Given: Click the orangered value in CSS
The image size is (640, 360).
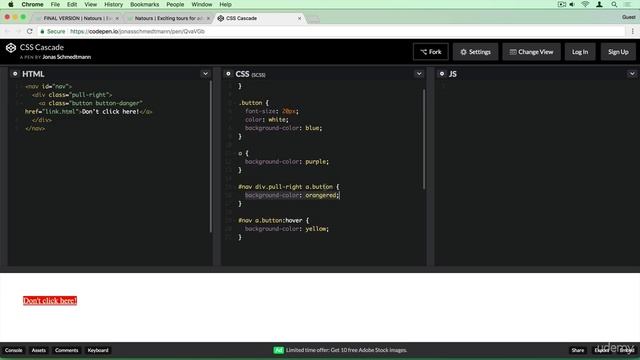Looking at the screenshot, I should point(321,196).
